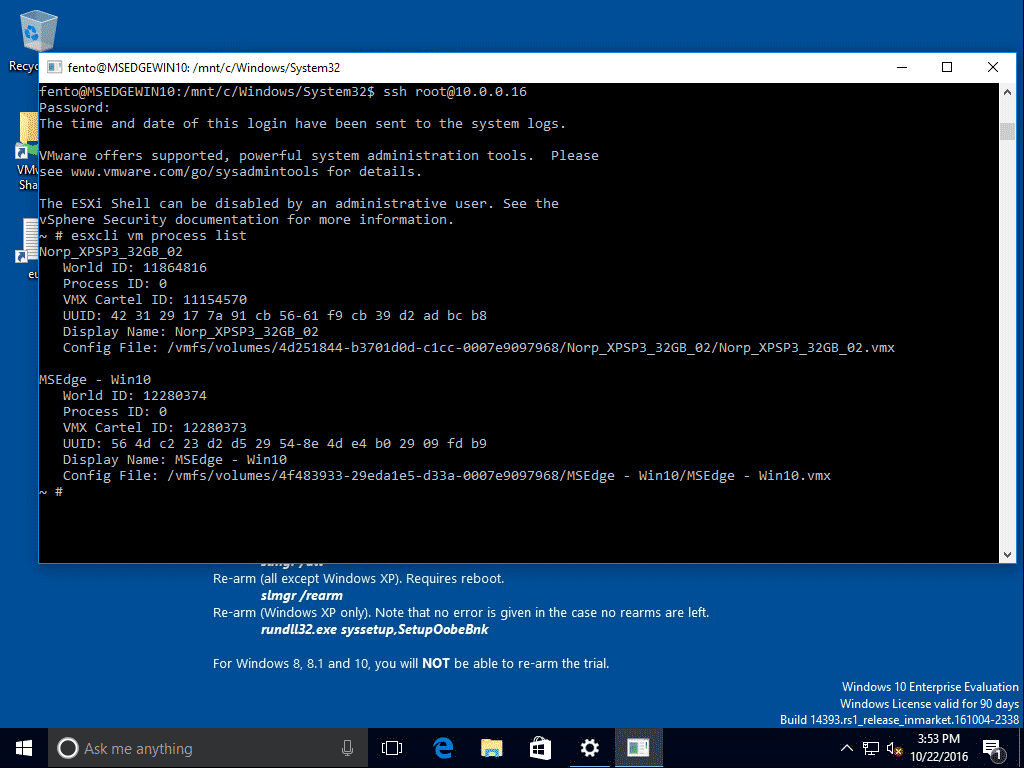
Task: Open the clock showing 3:53 PM
Action: pyautogui.click(x=938, y=748)
